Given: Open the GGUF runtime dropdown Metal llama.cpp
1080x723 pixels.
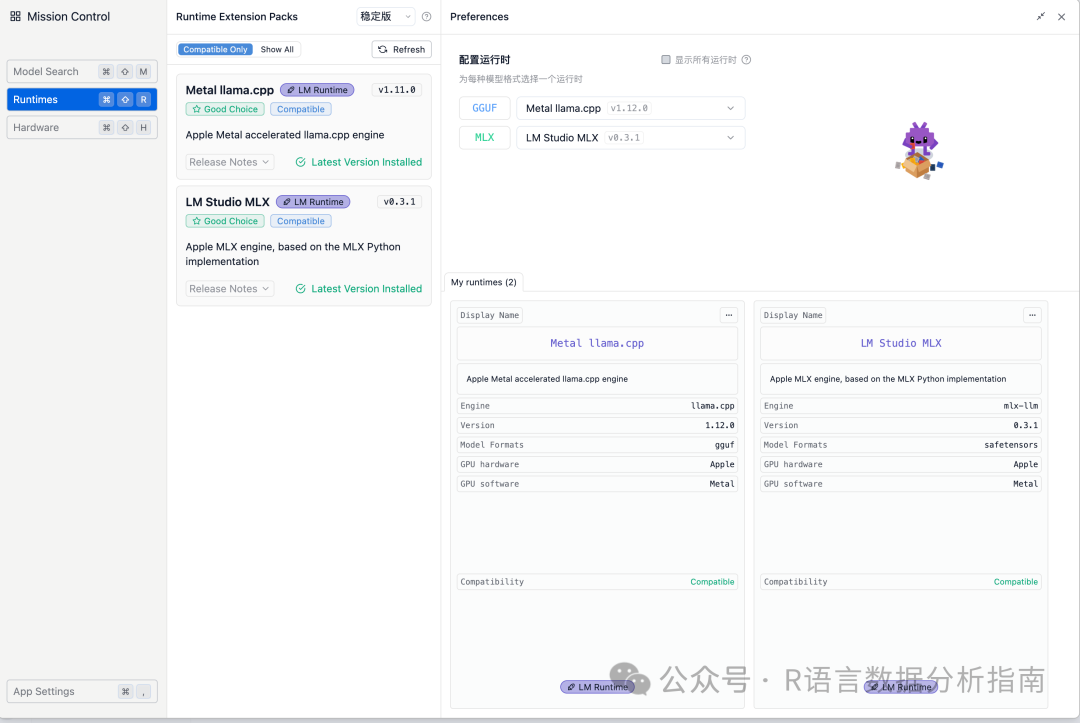Looking at the screenshot, I should [x=631, y=108].
